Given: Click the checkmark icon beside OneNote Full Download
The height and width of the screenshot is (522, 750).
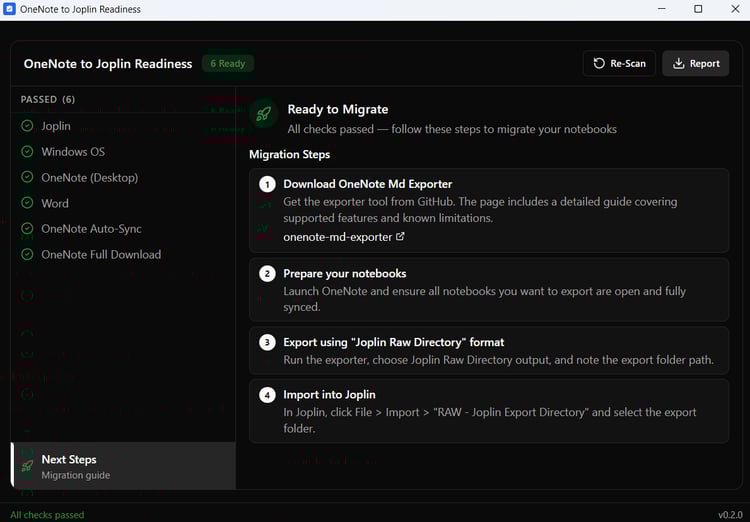Looking at the screenshot, I should (x=27, y=254).
